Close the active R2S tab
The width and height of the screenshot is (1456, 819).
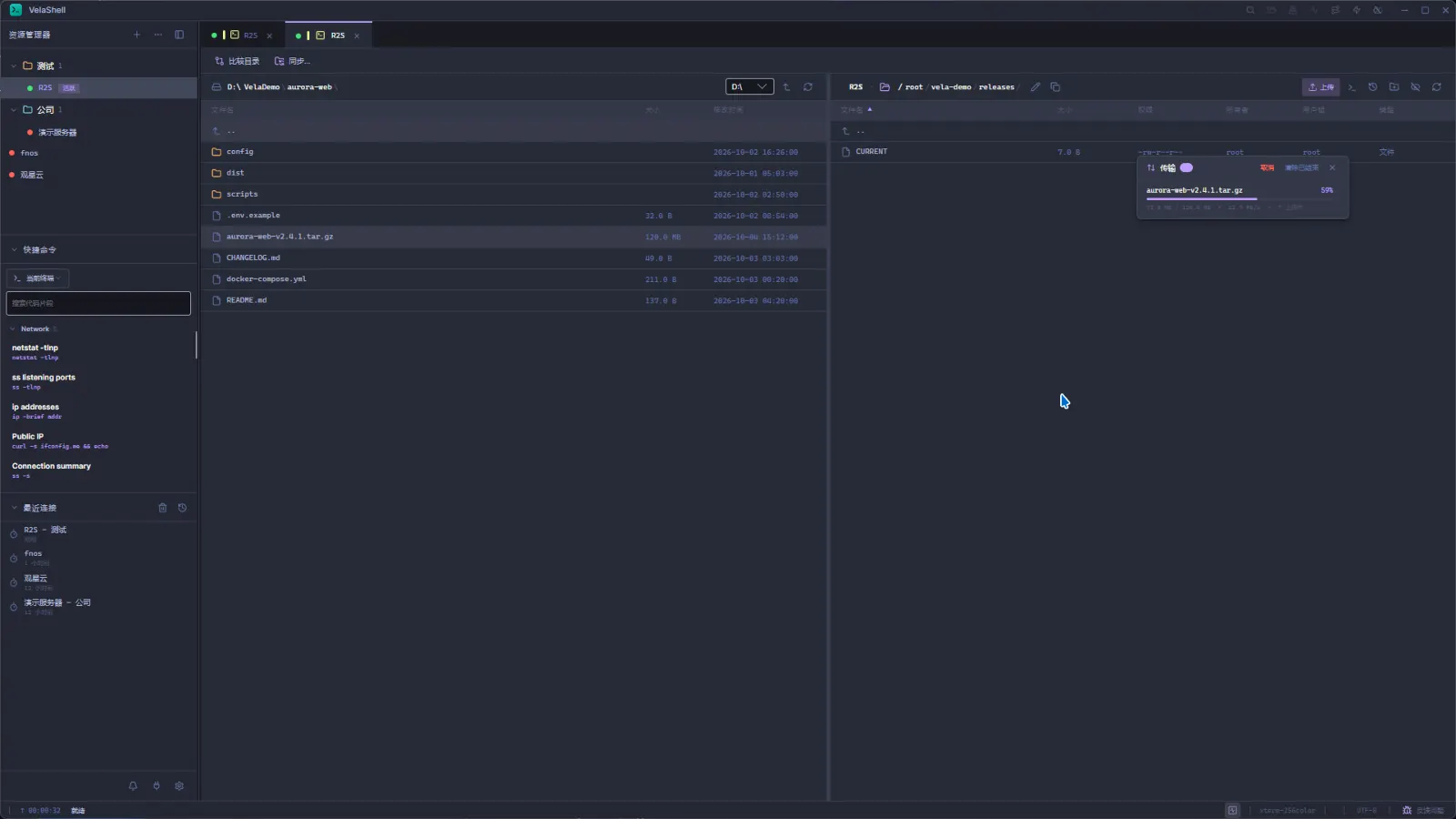[x=357, y=35]
